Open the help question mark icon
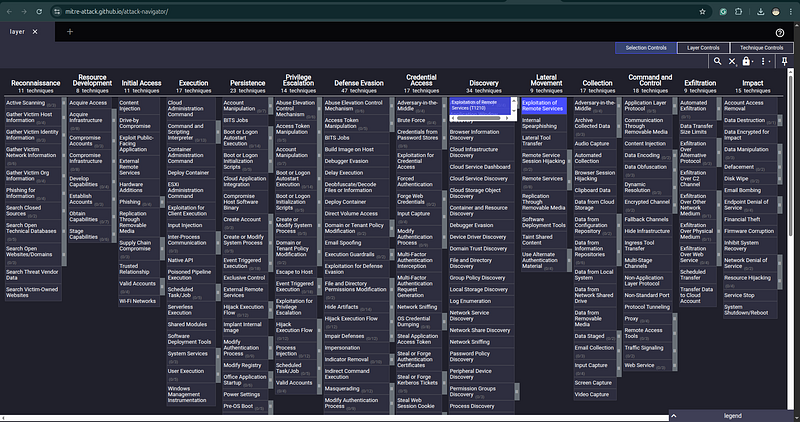The image size is (800, 422). click(x=780, y=33)
